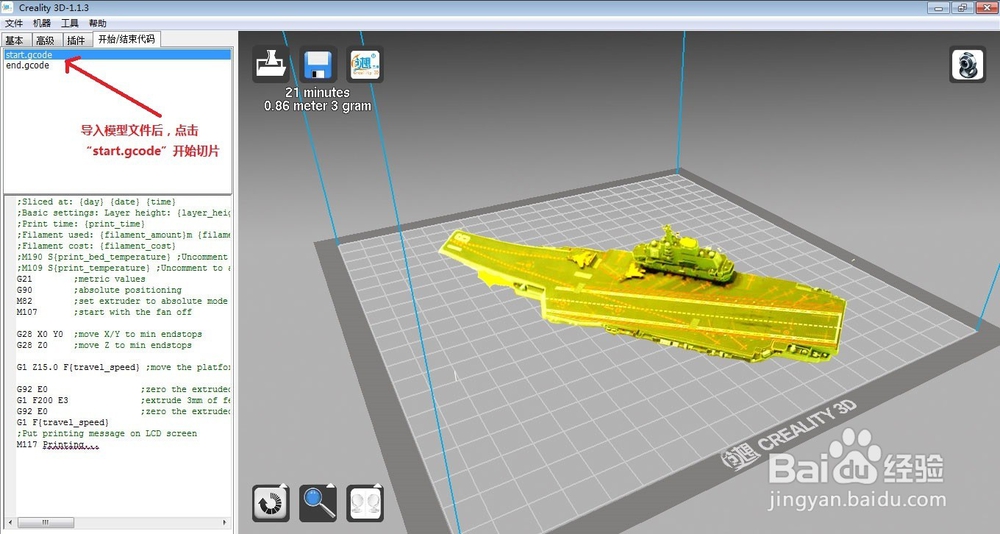Maximize the Creality 3D window
This screenshot has height=534, width=1000.
pos(962,8)
